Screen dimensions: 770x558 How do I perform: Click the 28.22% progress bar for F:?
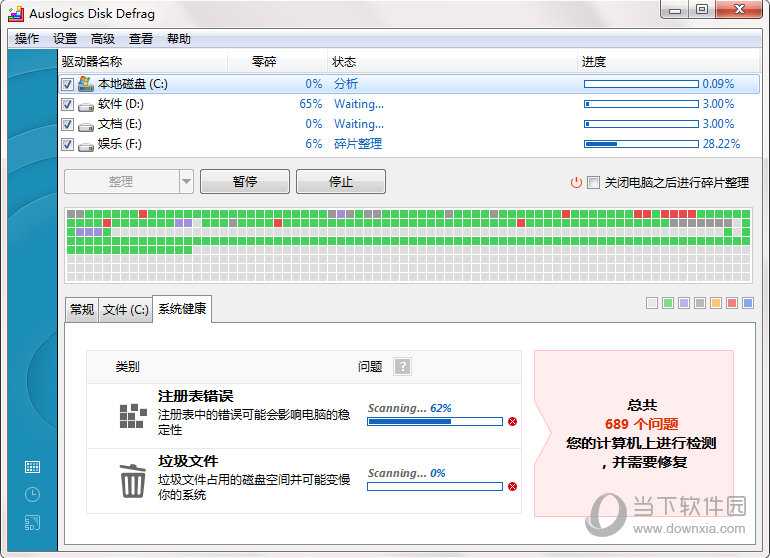click(x=641, y=144)
